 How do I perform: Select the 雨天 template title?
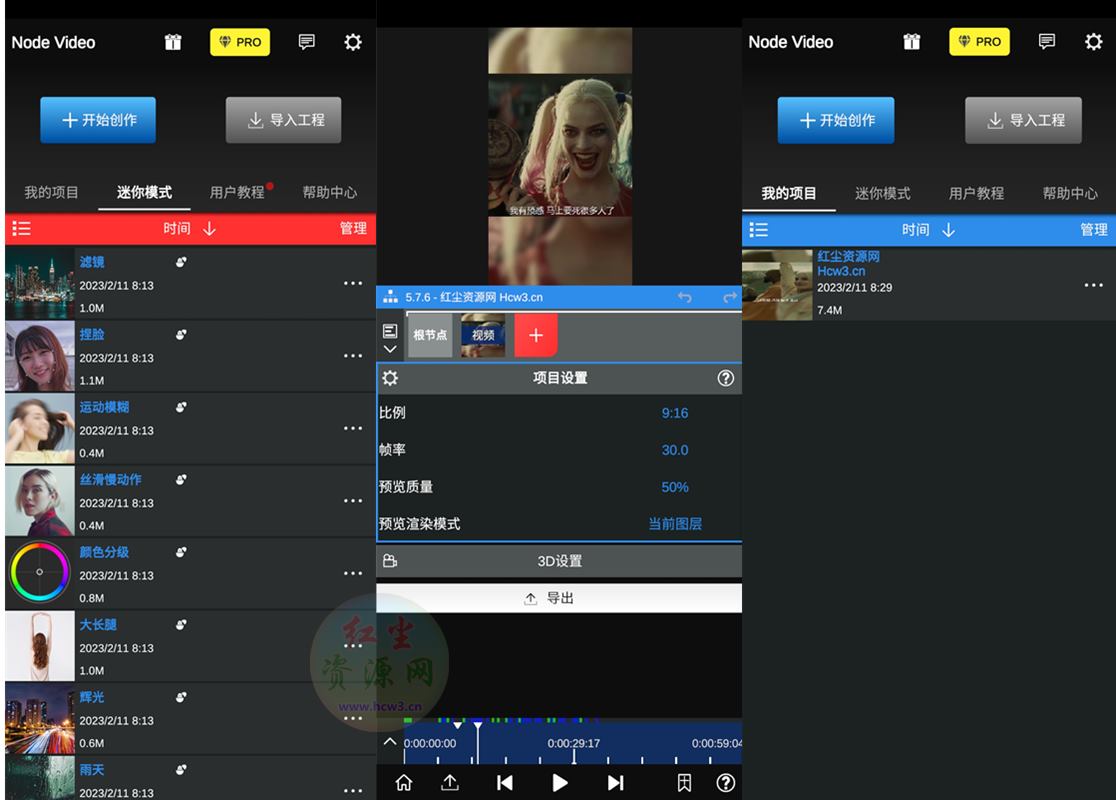point(92,769)
